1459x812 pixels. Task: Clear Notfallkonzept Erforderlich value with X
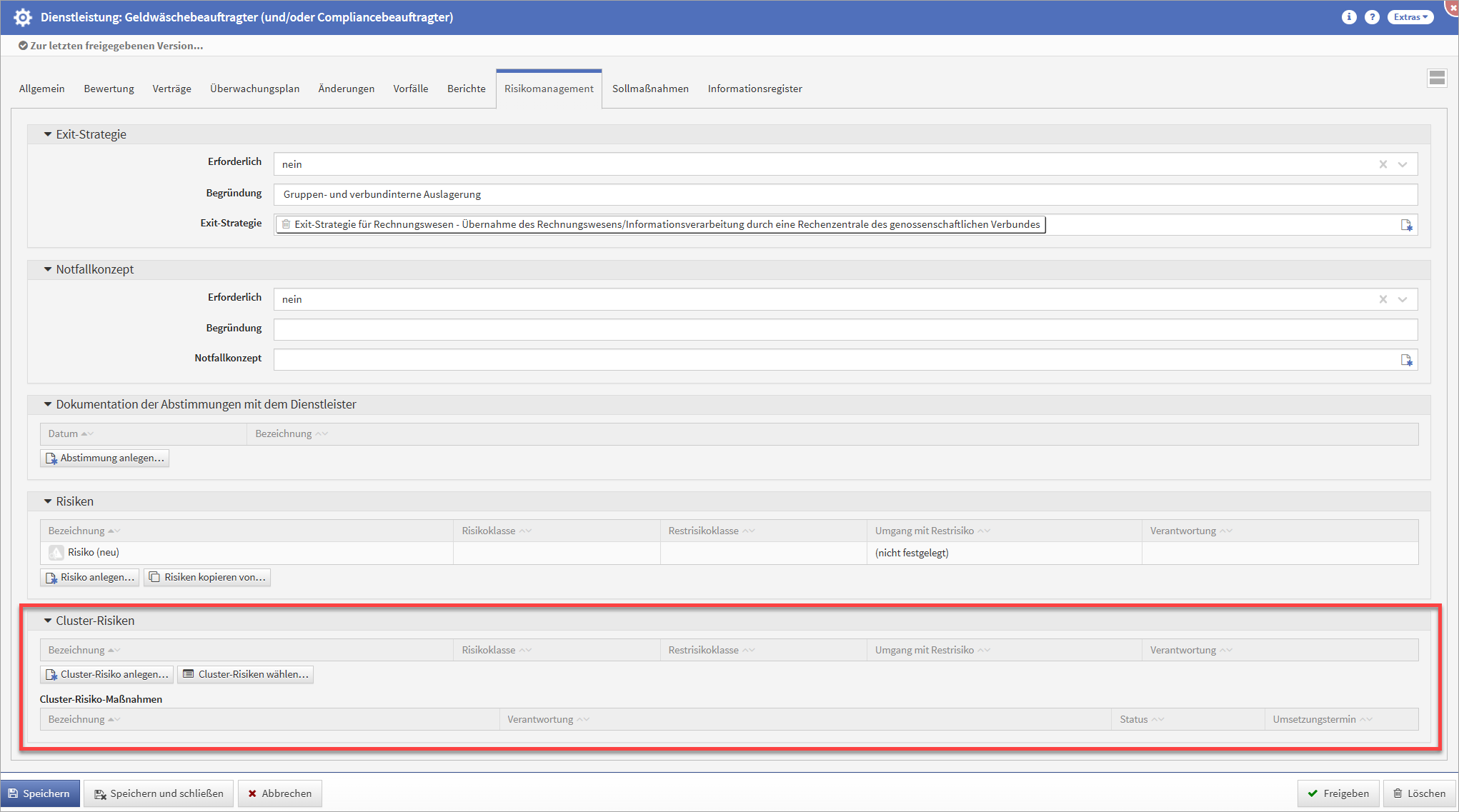1383,299
